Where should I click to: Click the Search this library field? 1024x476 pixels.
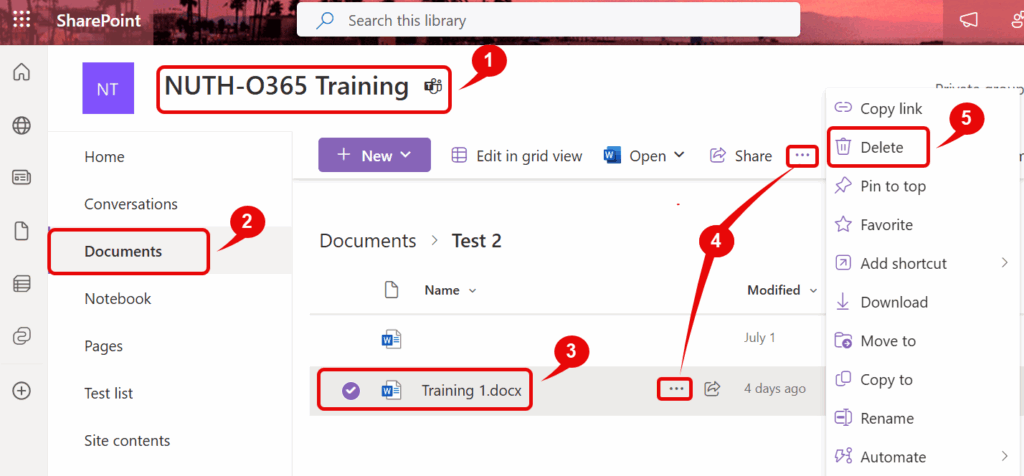coord(548,20)
